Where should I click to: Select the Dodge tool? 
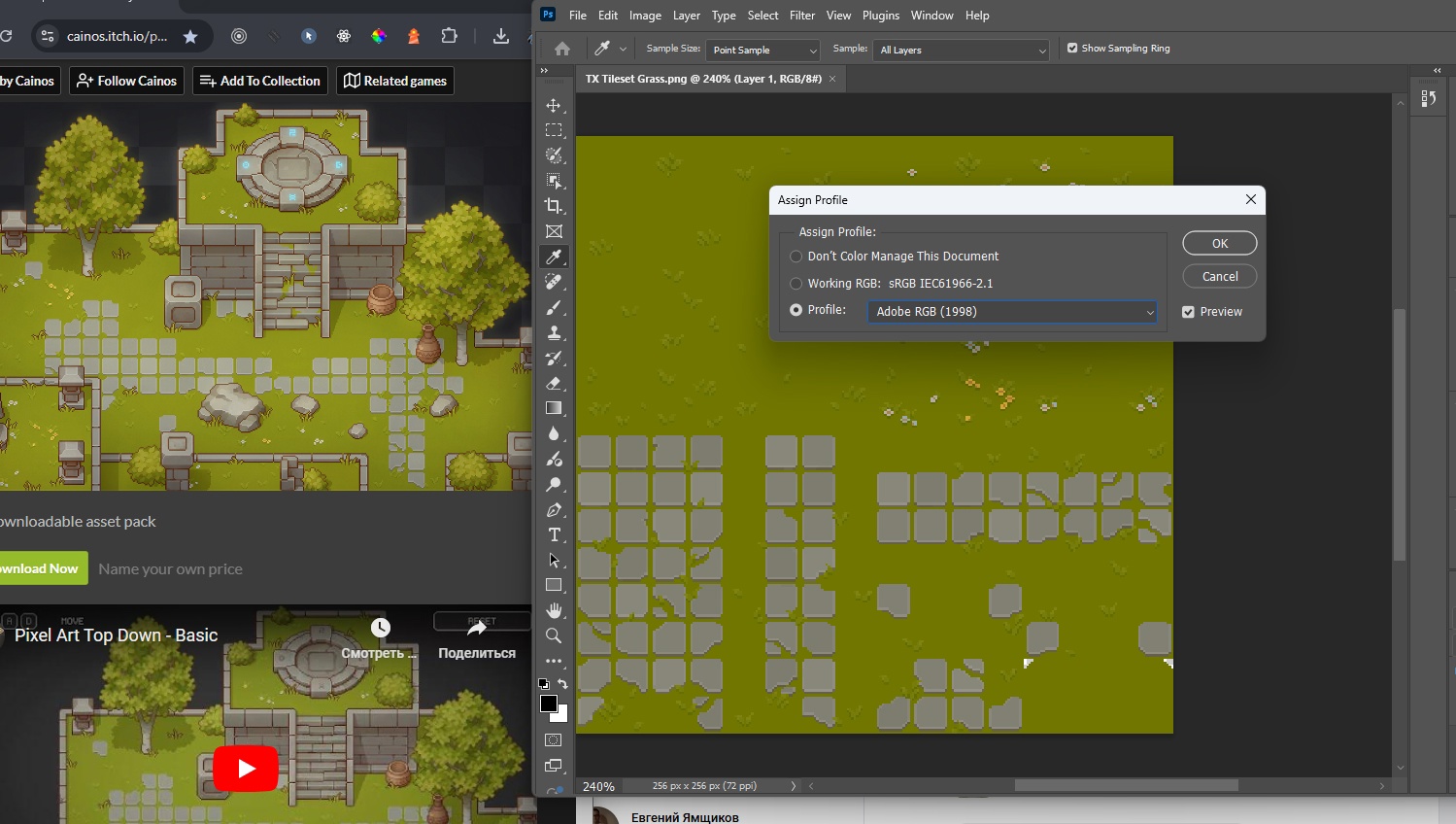pos(554,484)
